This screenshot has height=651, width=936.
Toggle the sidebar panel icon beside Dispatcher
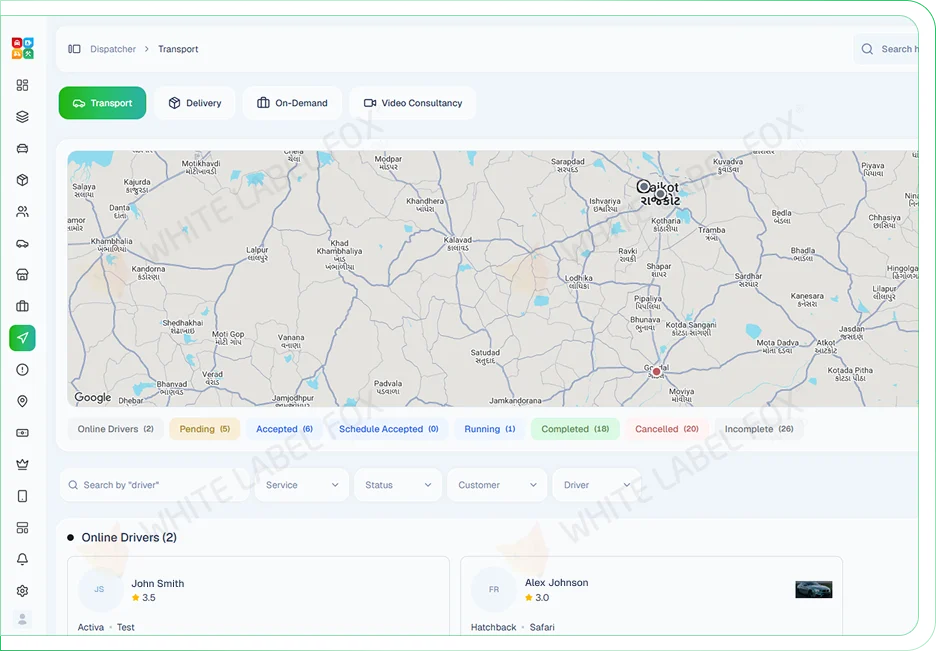pyautogui.click(x=74, y=49)
